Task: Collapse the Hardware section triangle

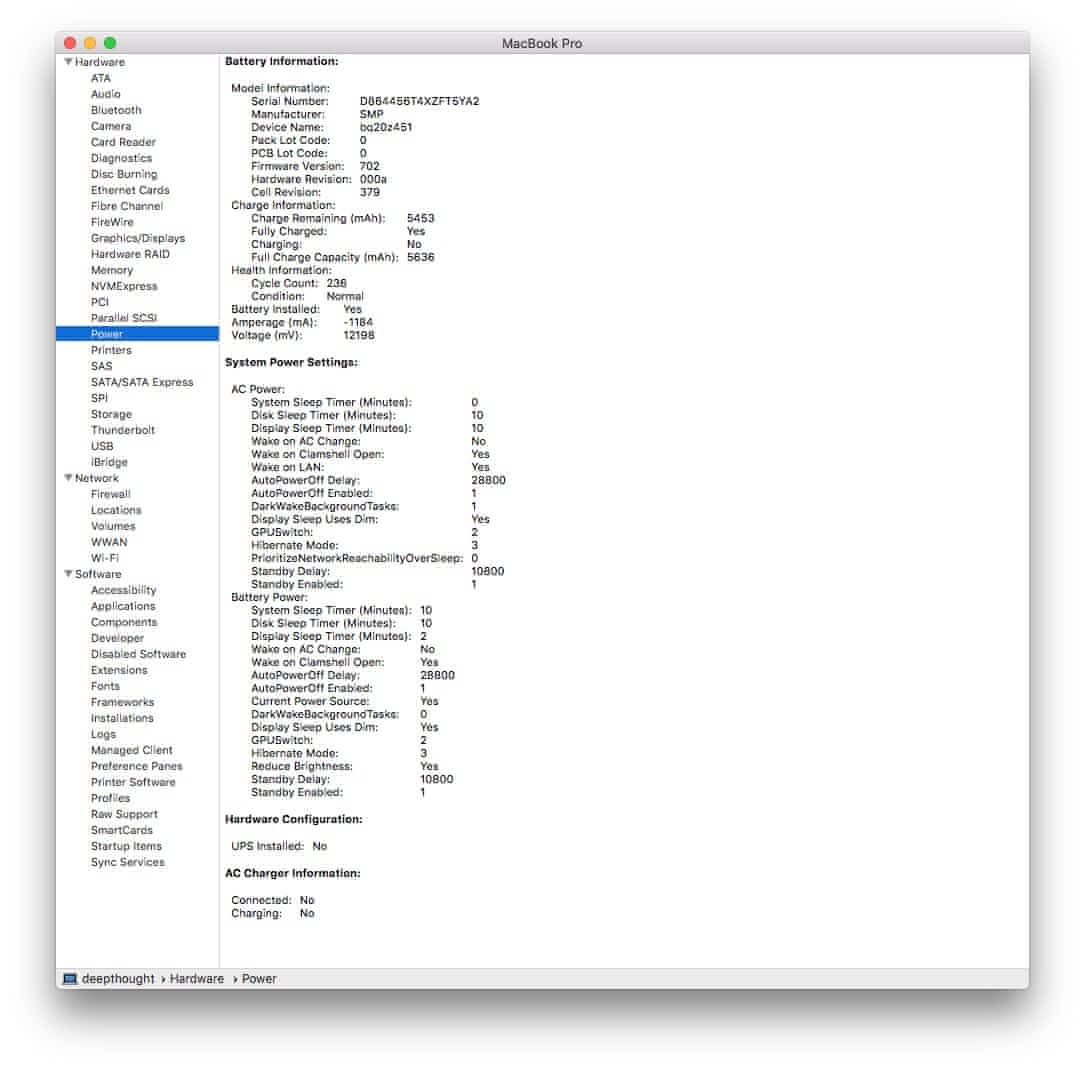Action: (68, 62)
